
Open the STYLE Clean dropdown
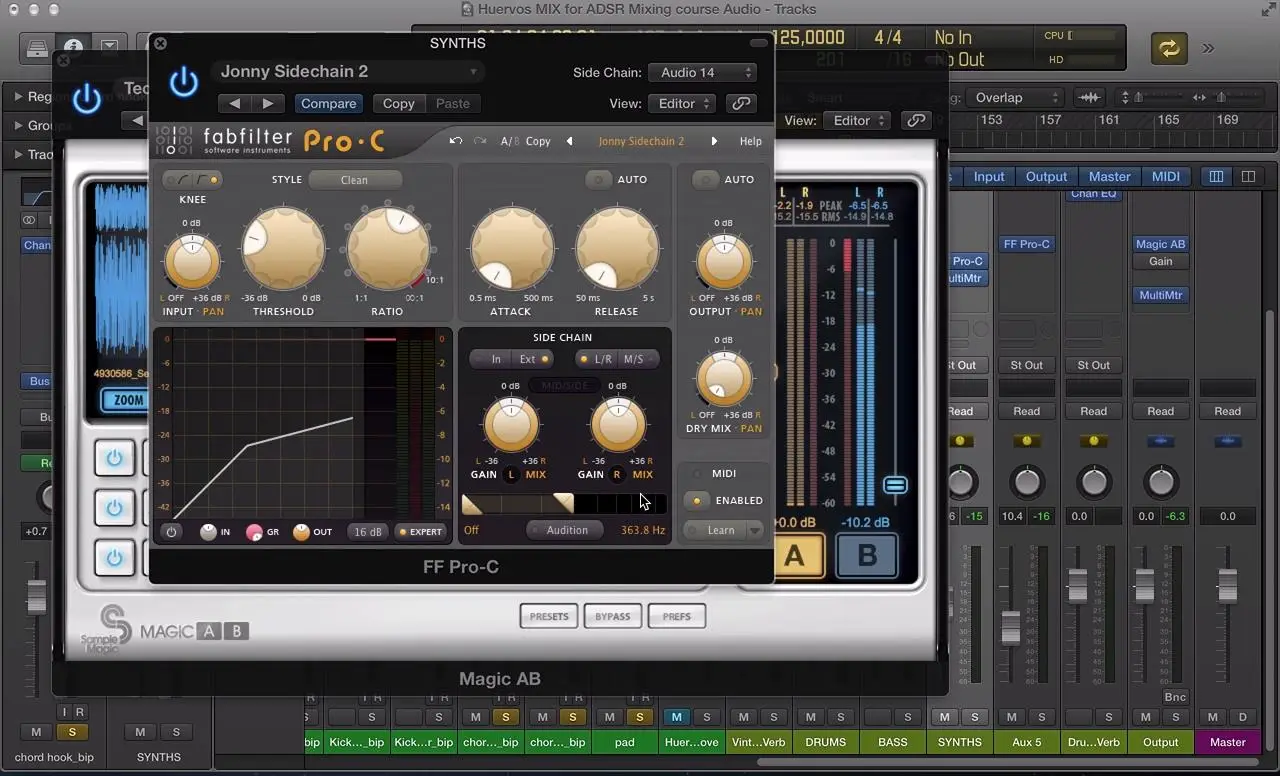[355, 180]
